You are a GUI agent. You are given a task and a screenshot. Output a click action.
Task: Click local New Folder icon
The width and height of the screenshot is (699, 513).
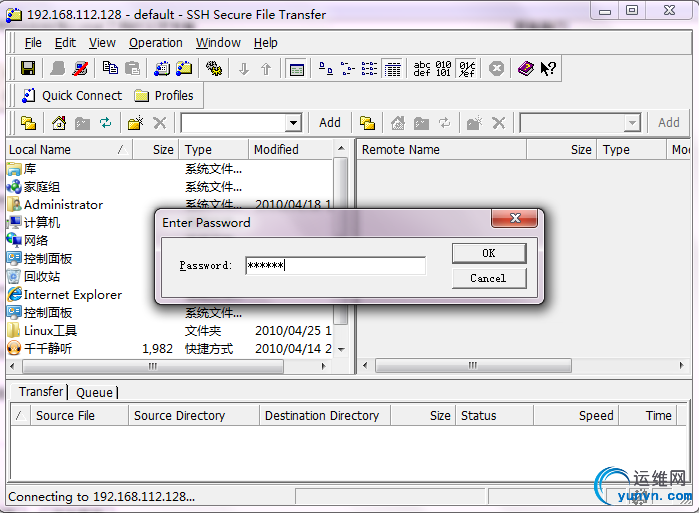click(136, 123)
